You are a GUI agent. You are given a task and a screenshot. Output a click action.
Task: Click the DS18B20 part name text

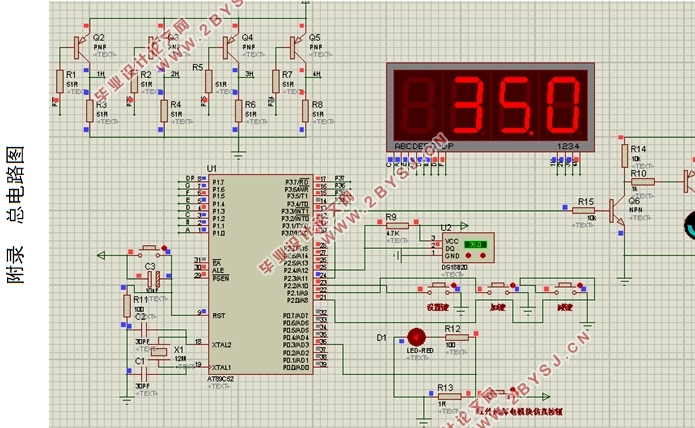pos(454,268)
